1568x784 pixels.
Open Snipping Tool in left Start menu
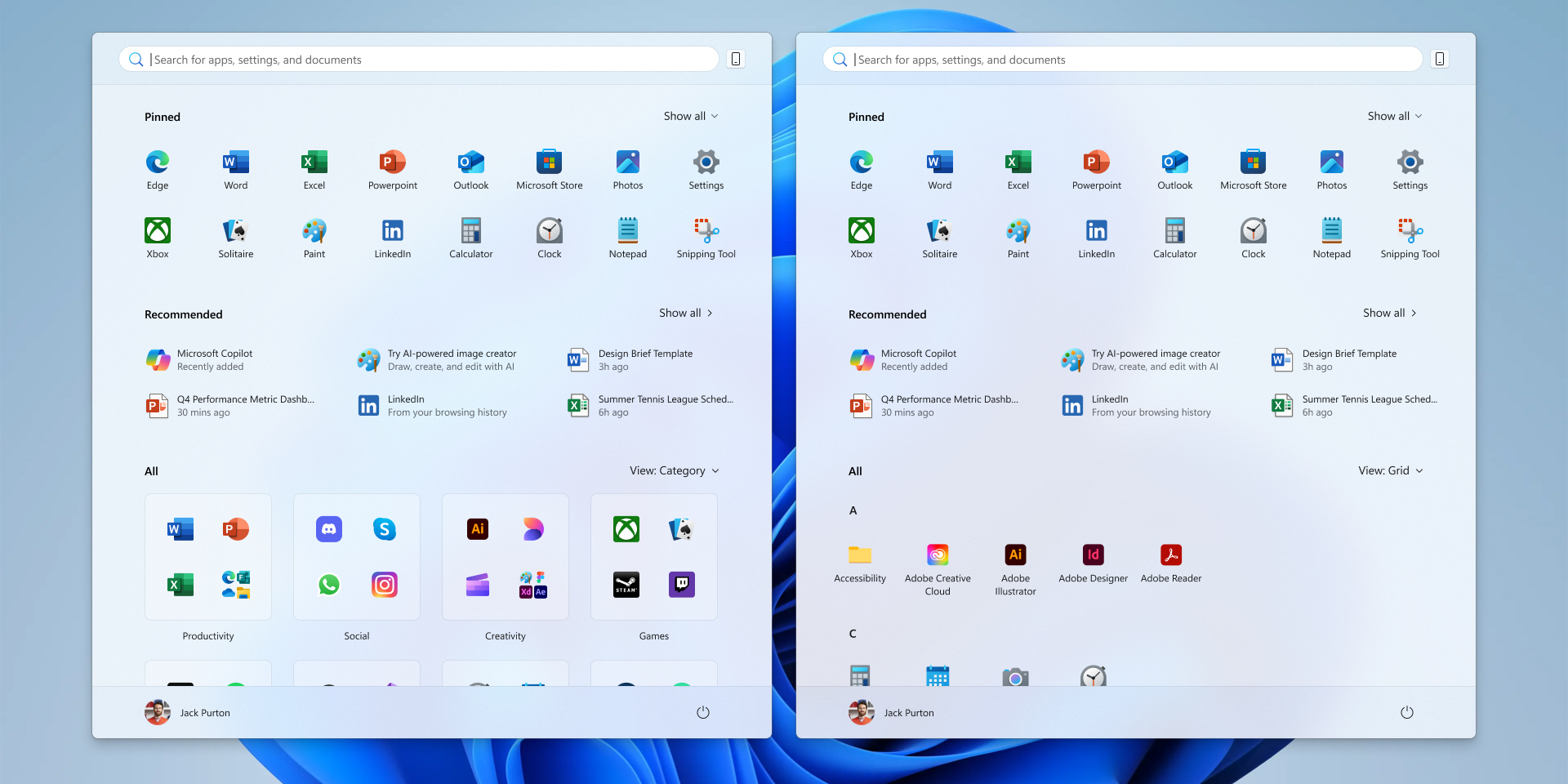point(706,238)
